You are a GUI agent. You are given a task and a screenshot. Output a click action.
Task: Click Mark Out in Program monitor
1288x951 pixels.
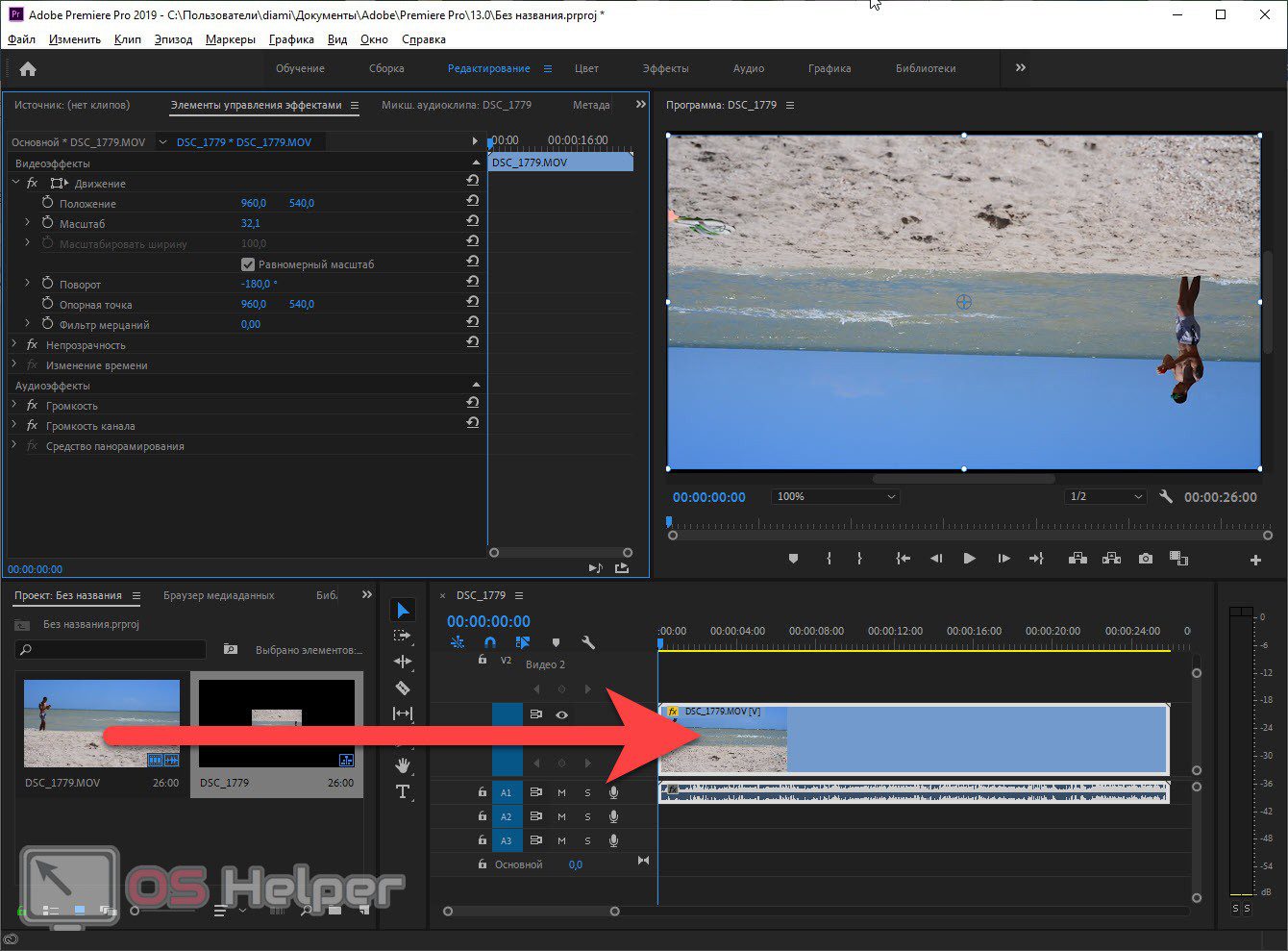(859, 559)
